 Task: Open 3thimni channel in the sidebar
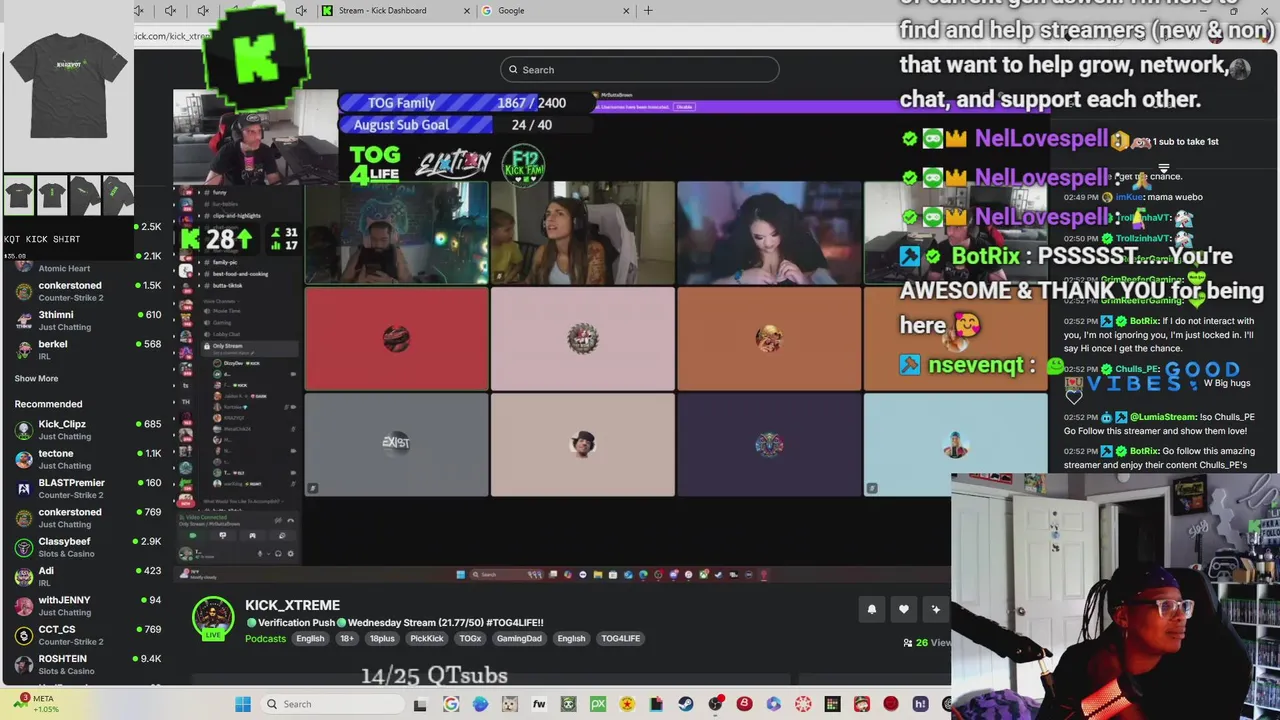tap(88, 320)
